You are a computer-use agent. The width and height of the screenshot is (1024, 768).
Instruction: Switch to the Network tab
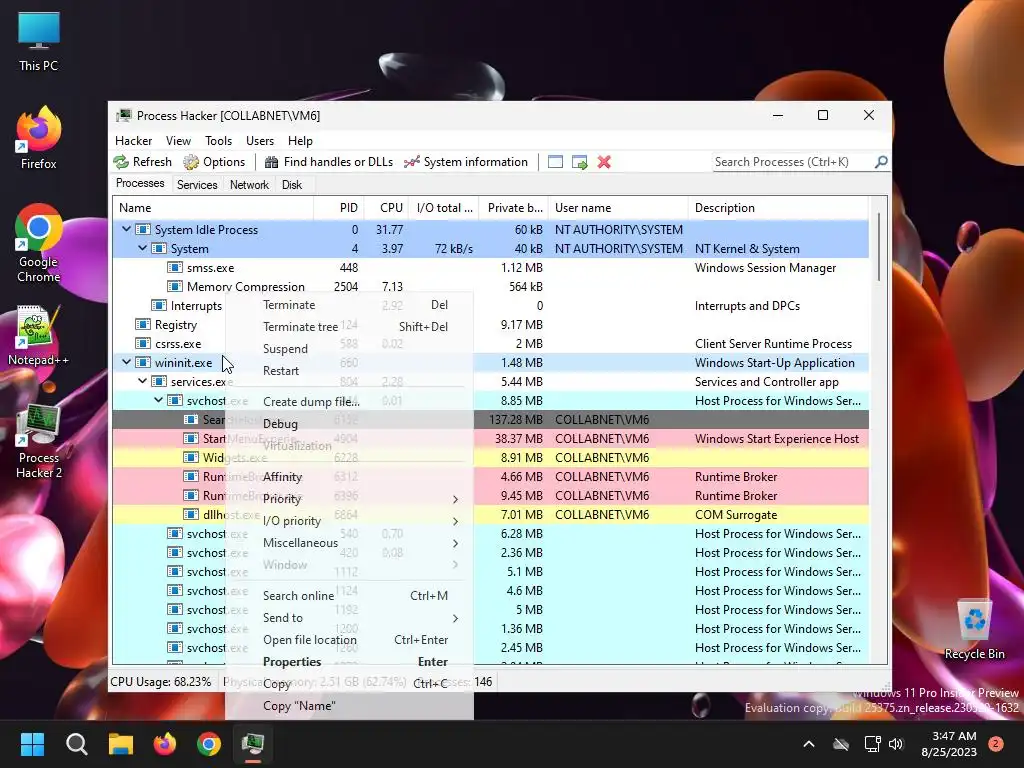pos(249,185)
